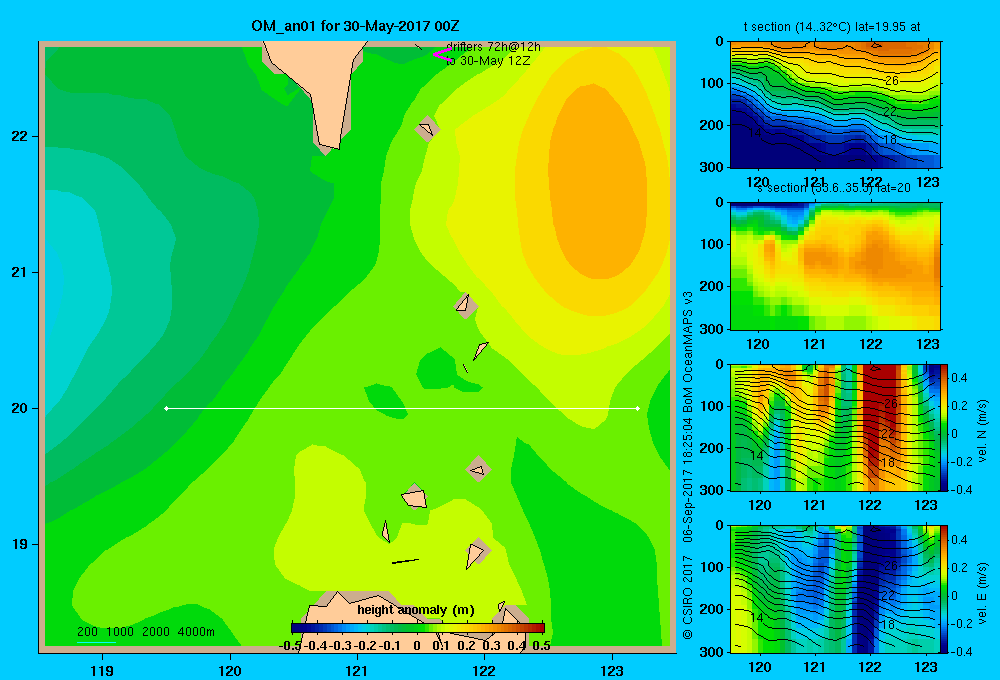Open the northward velocity section panel
Screen dimensions: 1000x680
(834, 427)
